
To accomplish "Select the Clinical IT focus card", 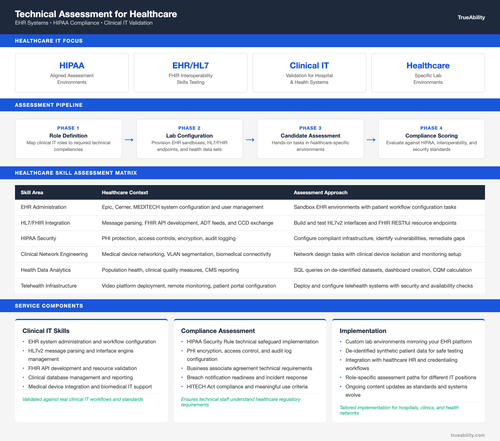I will [x=309, y=73].
